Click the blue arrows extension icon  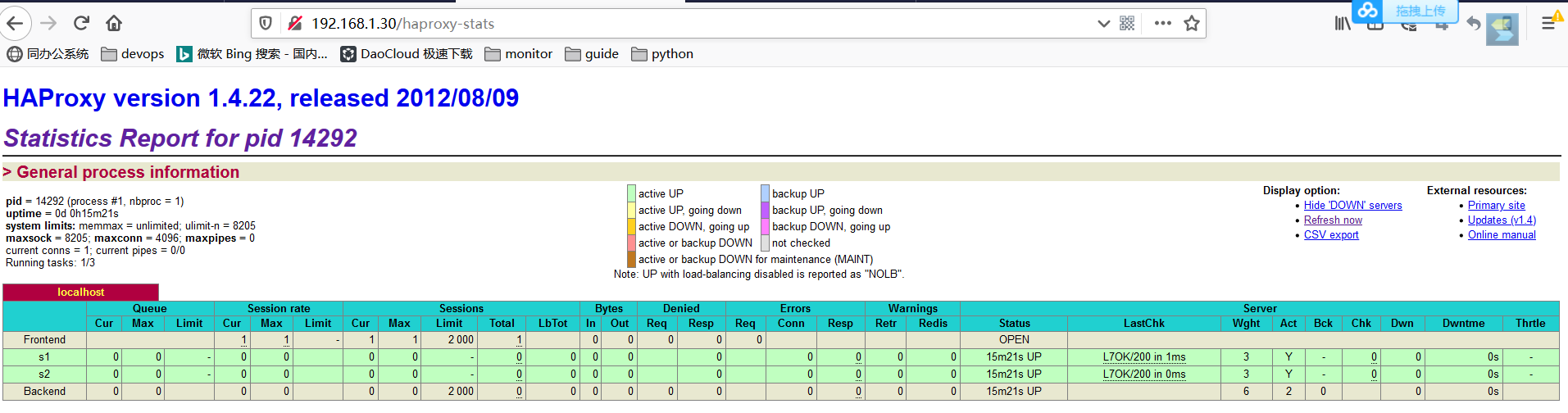(1502, 29)
